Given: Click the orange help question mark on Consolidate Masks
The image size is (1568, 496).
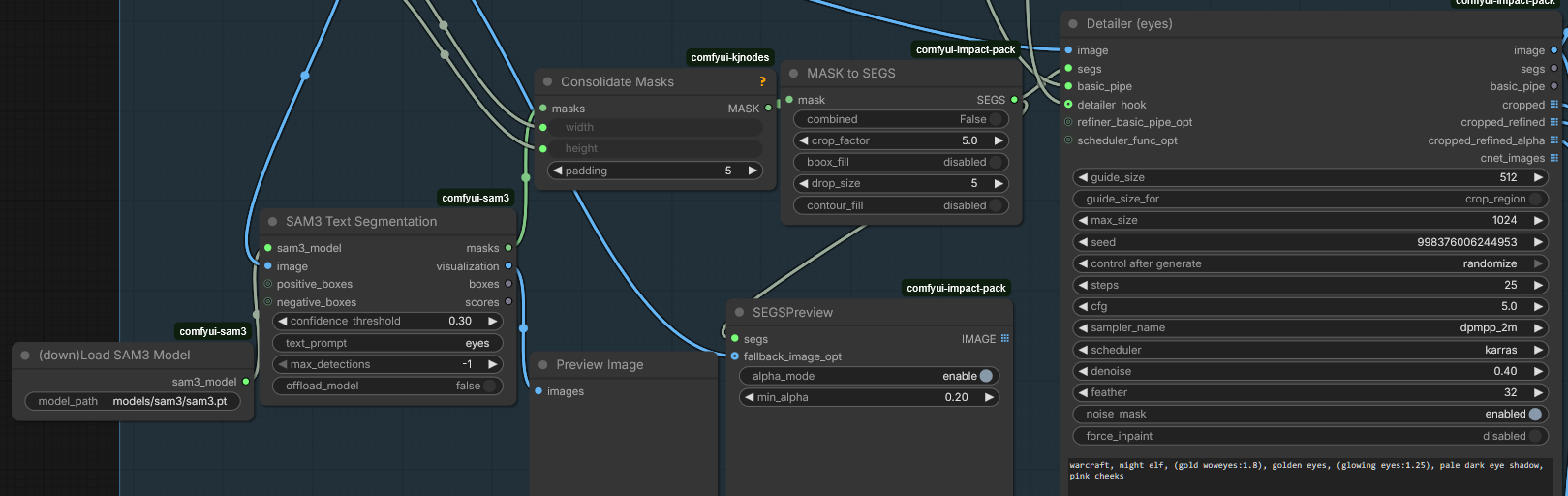Looking at the screenshot, I should (762, 82).
